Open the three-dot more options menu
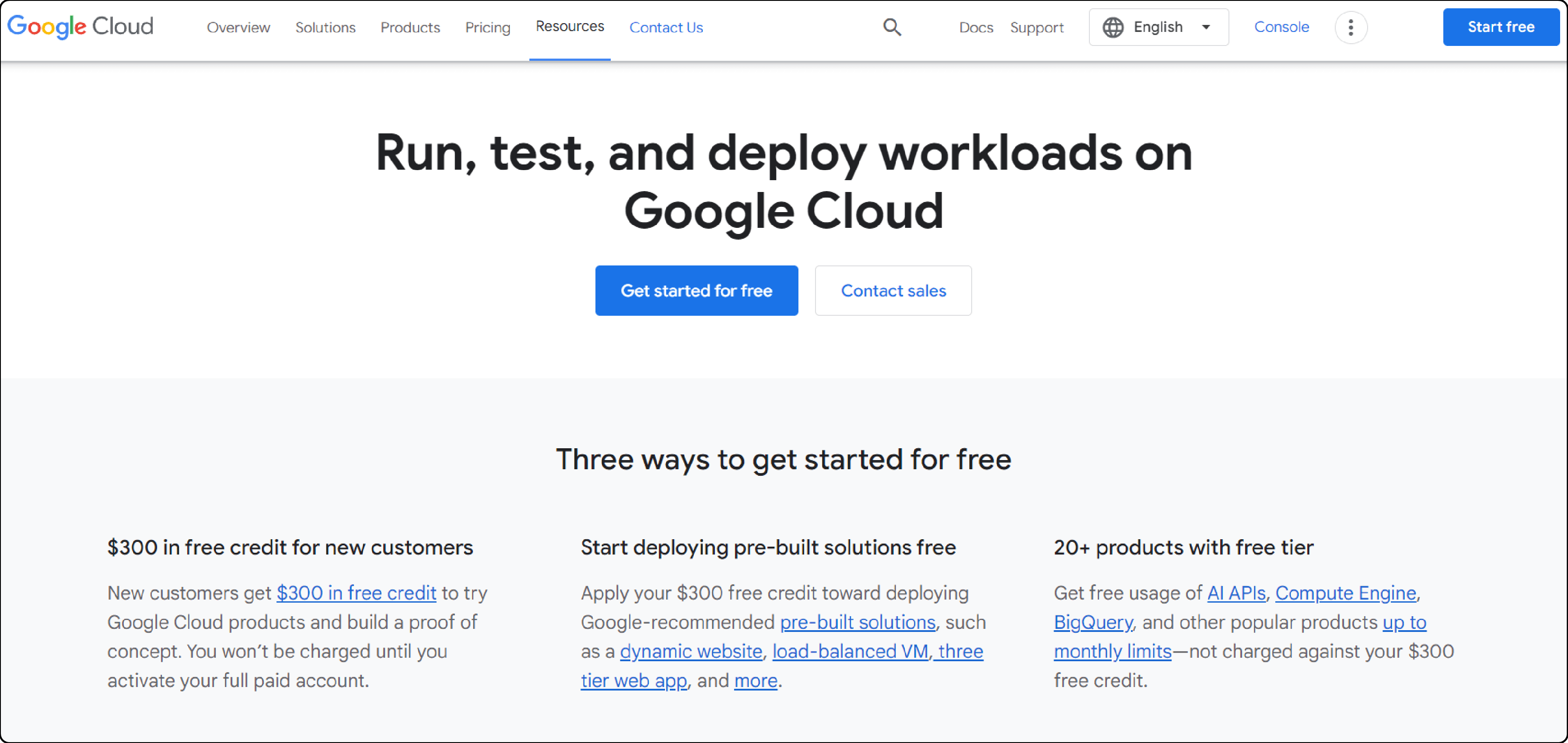The width and height of the screenshot is (1568, 743). pos(1351,28)
